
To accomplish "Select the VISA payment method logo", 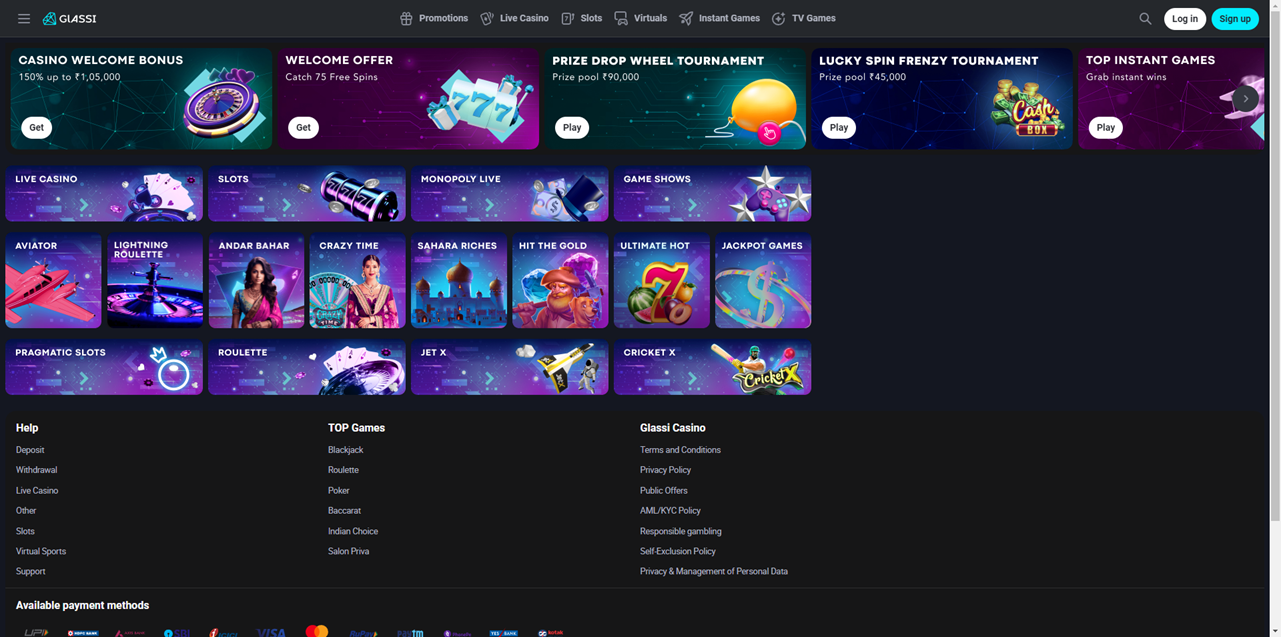I will click(x=270, y=631).
